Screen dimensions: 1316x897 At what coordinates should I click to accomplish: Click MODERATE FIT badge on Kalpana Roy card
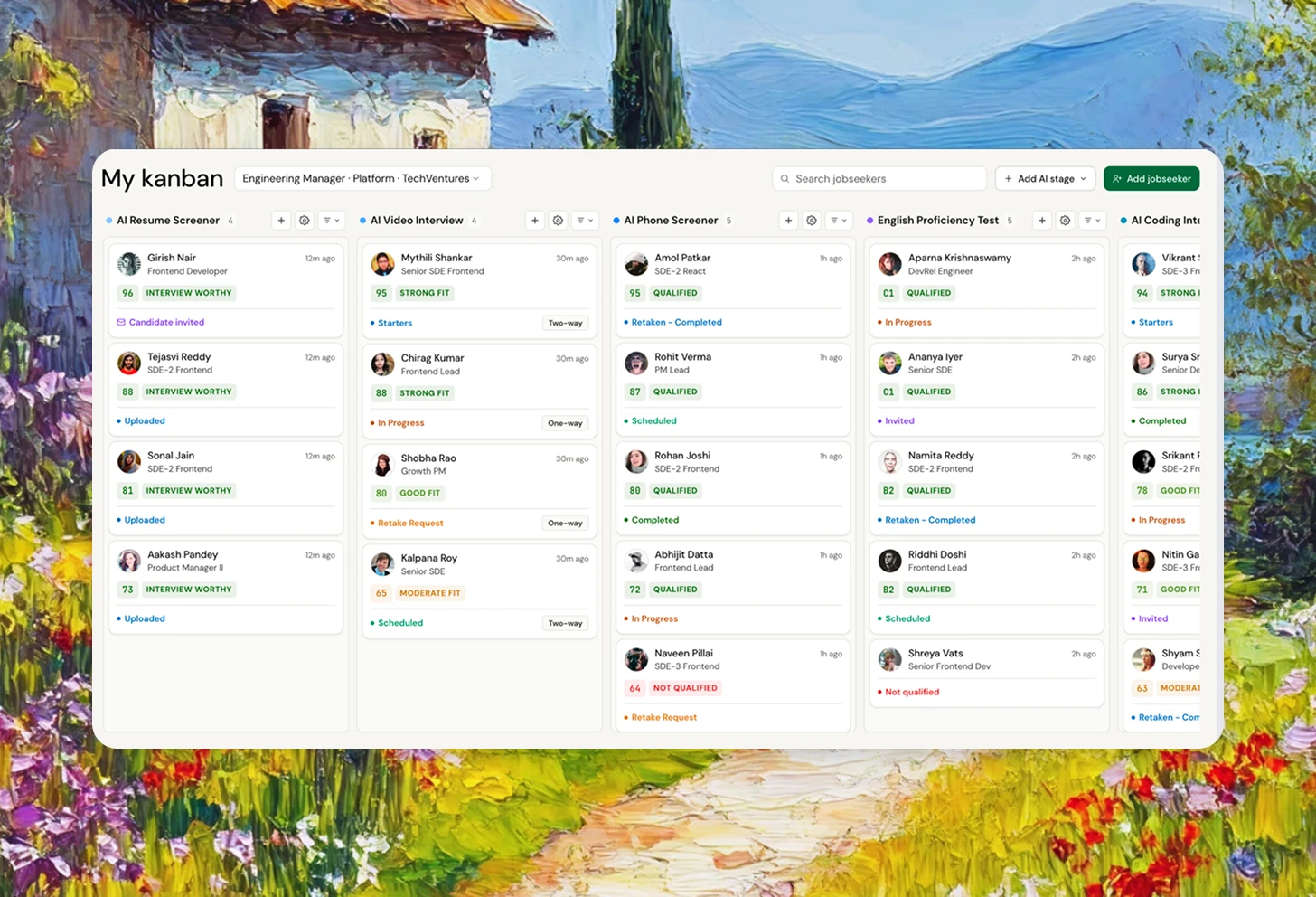(x=430, y=593)
